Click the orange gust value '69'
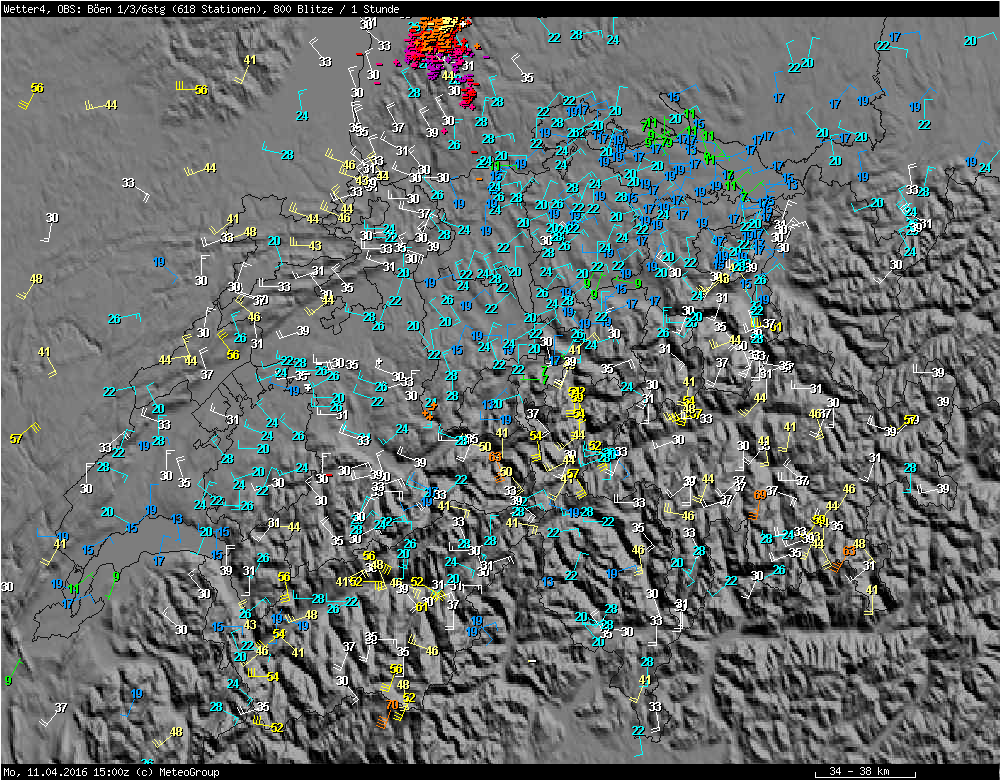The width and height of the screenshot is (1000, 780). (760, 495)
